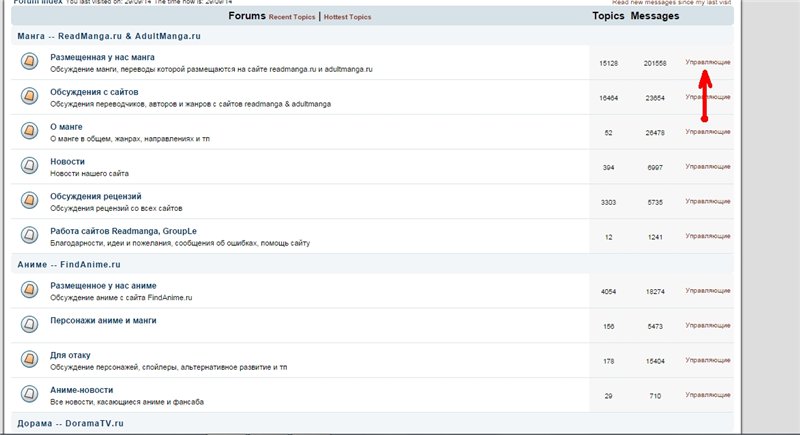Click Управляющие in Обсуждения рецензий row
The width and height of the screenshot is (800, 435).
708,201
